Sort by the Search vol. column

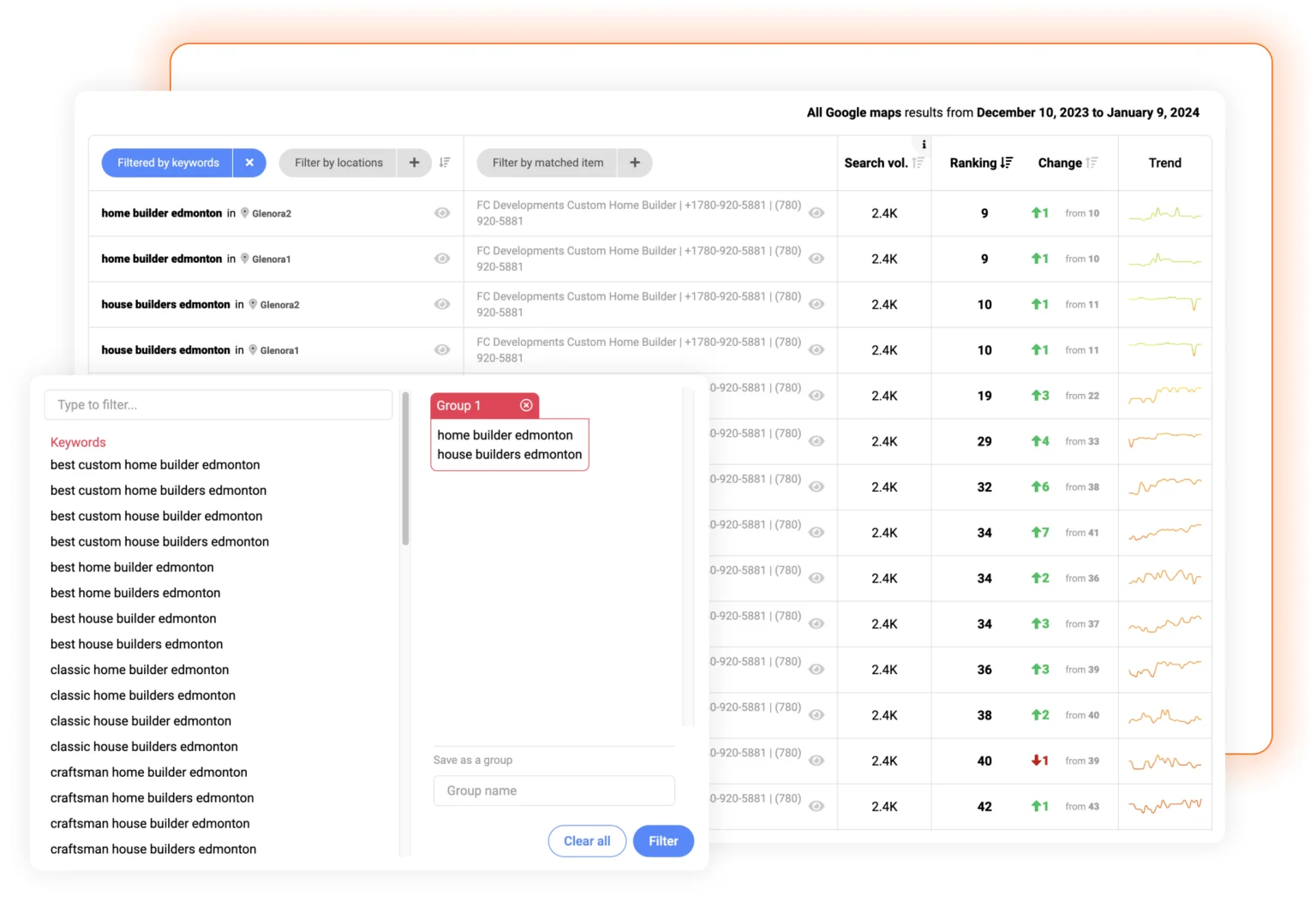(918, 163)
